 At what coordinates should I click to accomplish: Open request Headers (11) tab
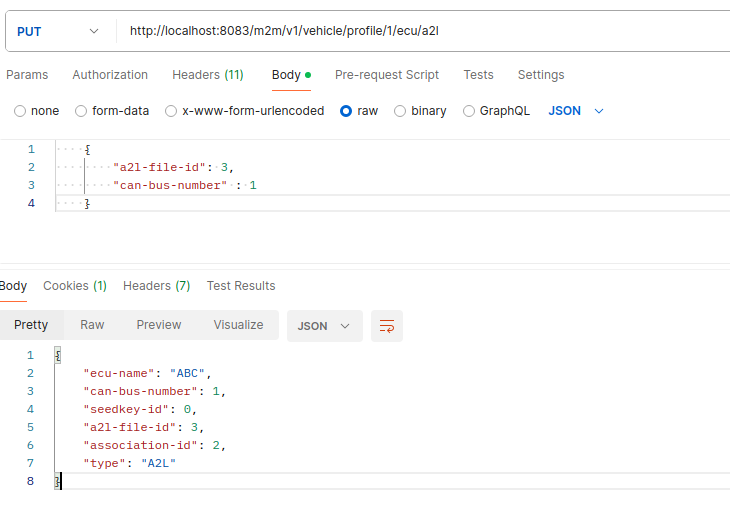[x=207, y=75]
